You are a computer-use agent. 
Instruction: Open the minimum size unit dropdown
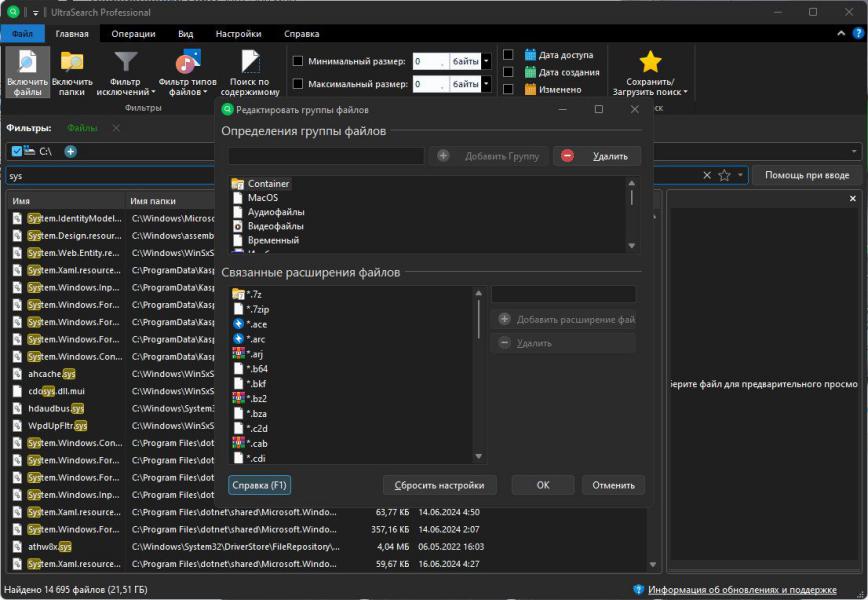tap(486, 61)
